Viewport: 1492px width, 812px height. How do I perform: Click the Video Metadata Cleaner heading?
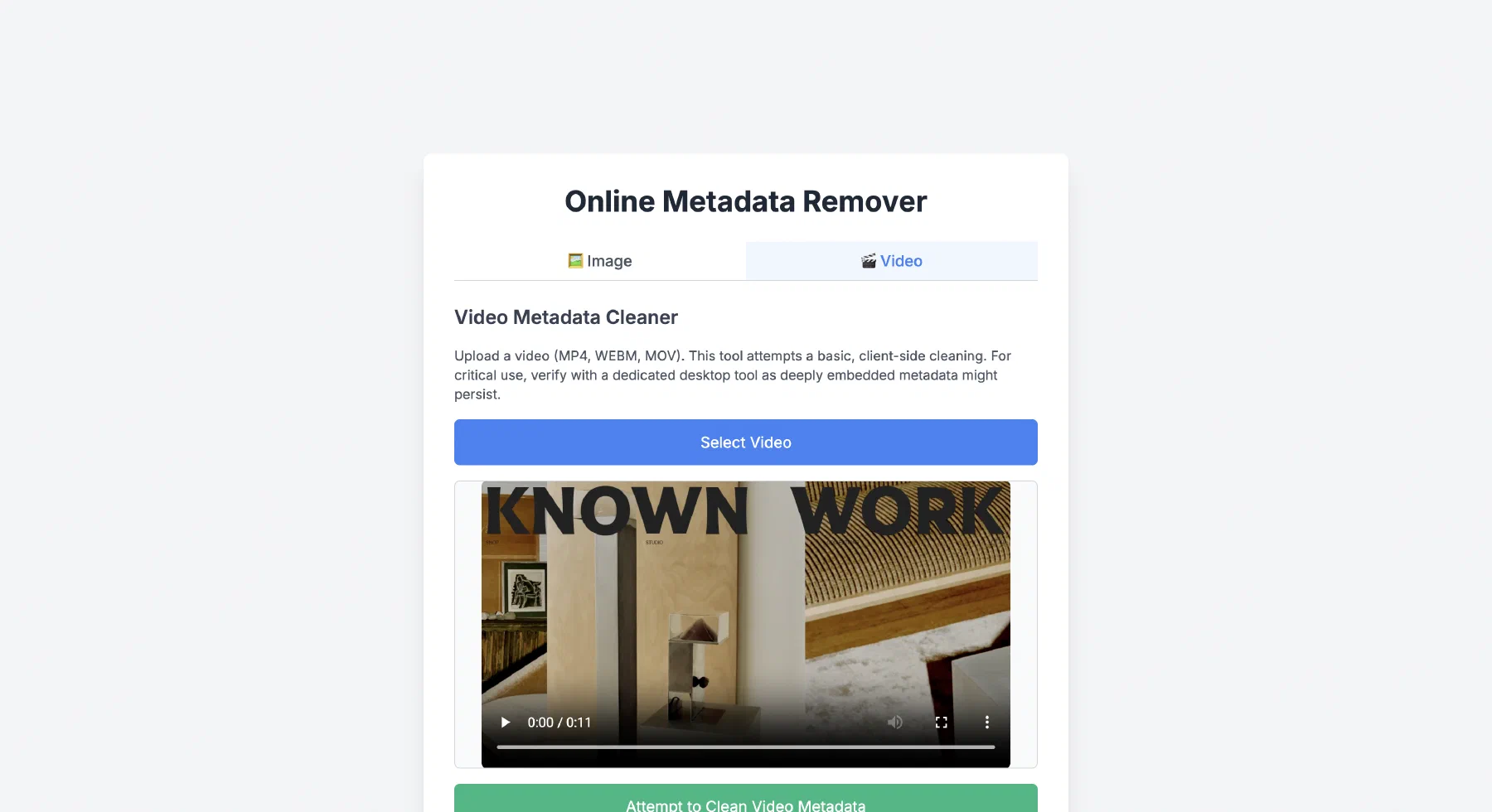tap(566, 317)
